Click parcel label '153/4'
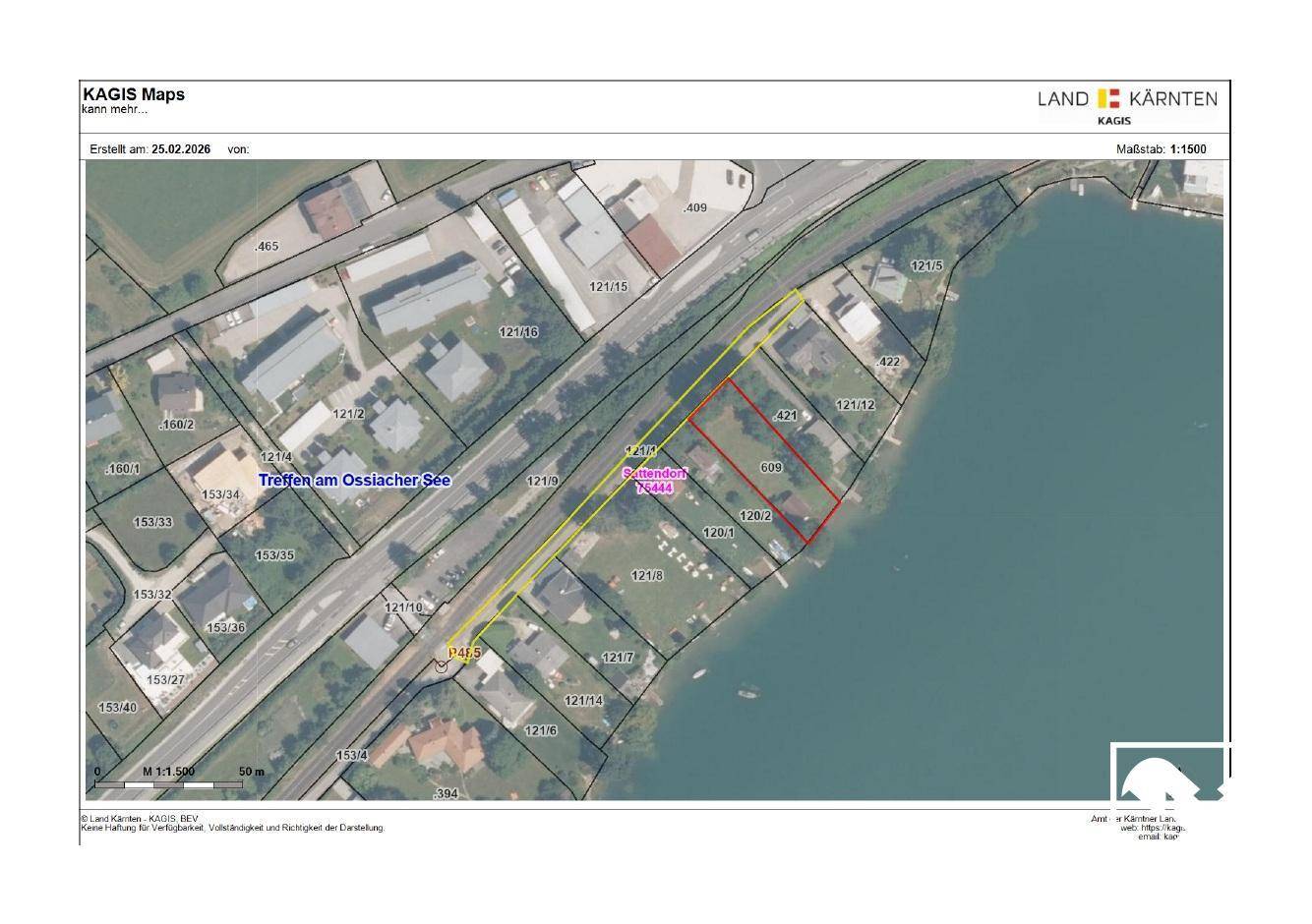This screenshot has height=924, width=1312. (x=351, y=755)
